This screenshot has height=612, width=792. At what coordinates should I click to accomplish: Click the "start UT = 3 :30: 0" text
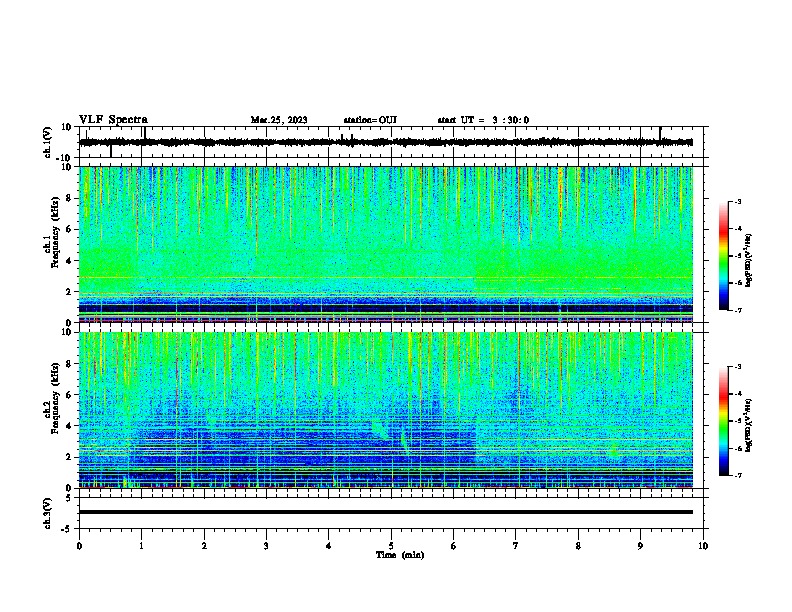coord(483,120)
